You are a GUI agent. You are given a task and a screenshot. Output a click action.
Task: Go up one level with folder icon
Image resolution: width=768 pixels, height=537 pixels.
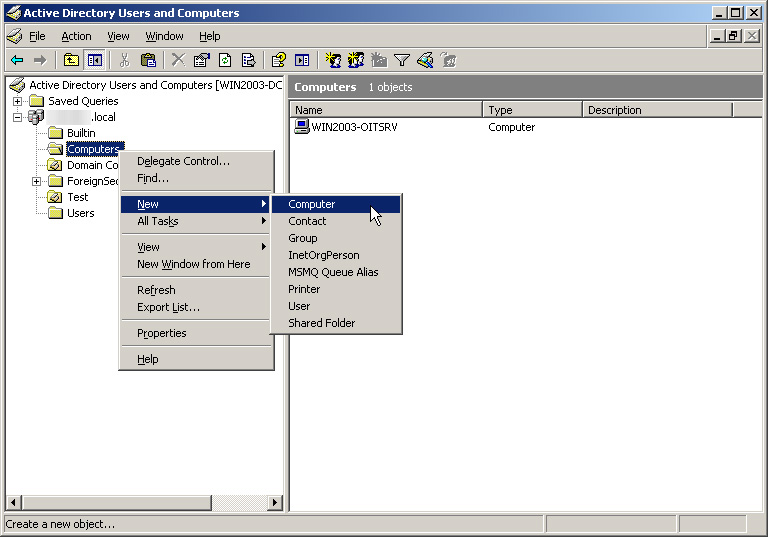pyautogui.click(x=72, y=60)
